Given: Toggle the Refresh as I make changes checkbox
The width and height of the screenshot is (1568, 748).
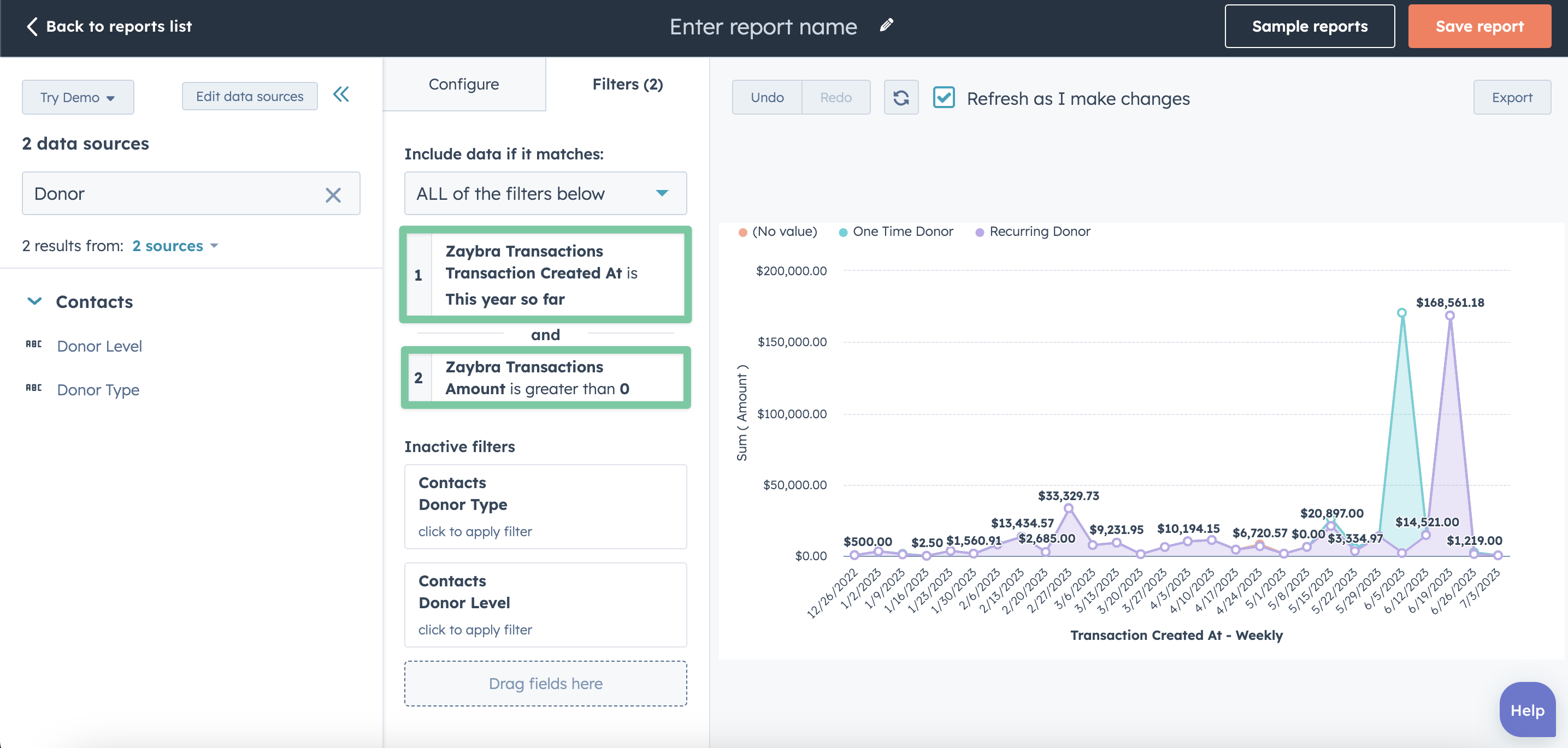Looking at the screenshot, I should (944, 97).
